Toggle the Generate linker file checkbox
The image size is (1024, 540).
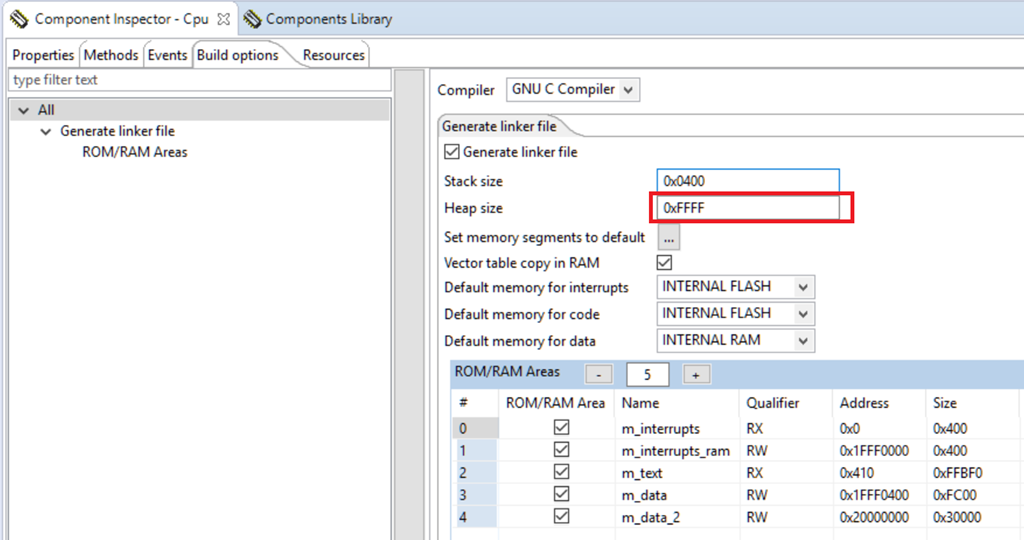[452, 152]
